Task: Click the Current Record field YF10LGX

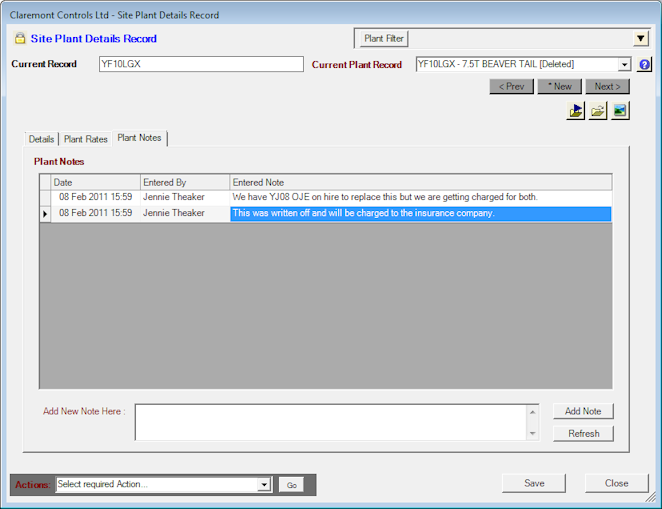Action: 200,64
